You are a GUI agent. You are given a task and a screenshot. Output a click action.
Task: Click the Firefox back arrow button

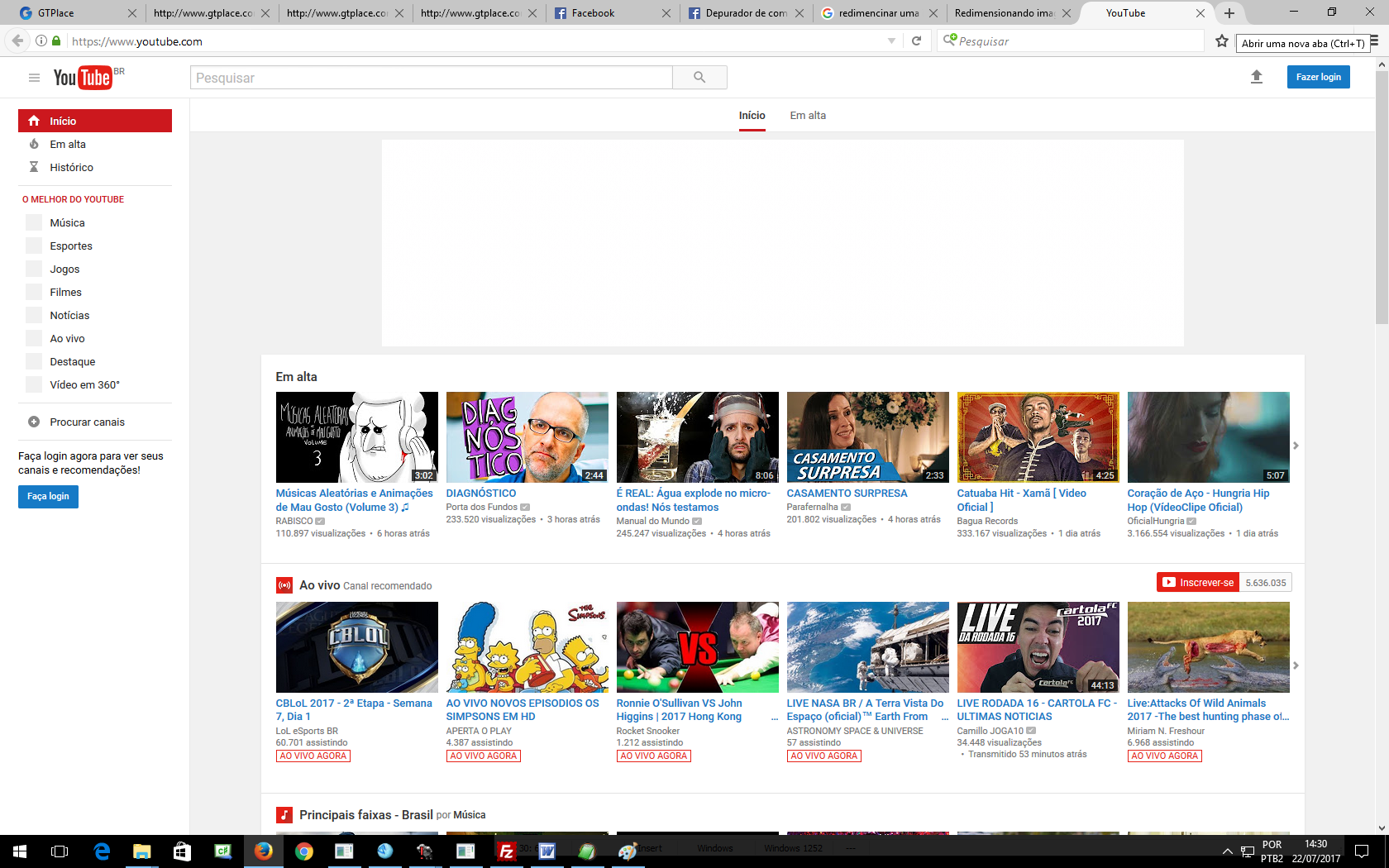click(x=17, y=41)
